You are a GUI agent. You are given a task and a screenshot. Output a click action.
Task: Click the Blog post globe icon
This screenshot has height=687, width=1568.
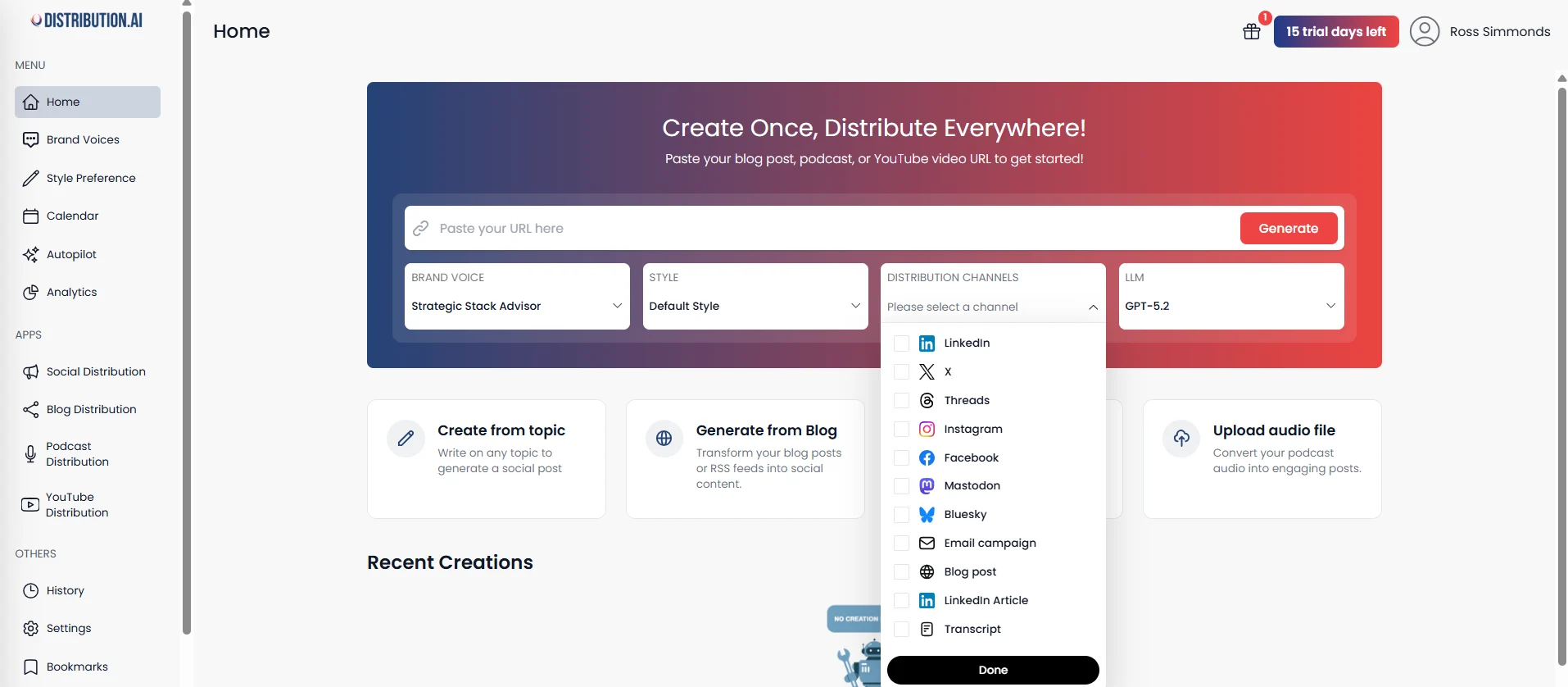927,572
